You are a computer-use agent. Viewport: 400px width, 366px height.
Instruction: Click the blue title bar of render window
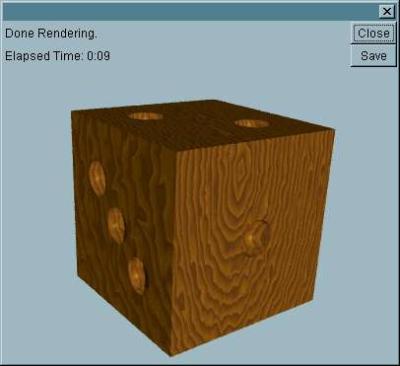click(190, 12)
